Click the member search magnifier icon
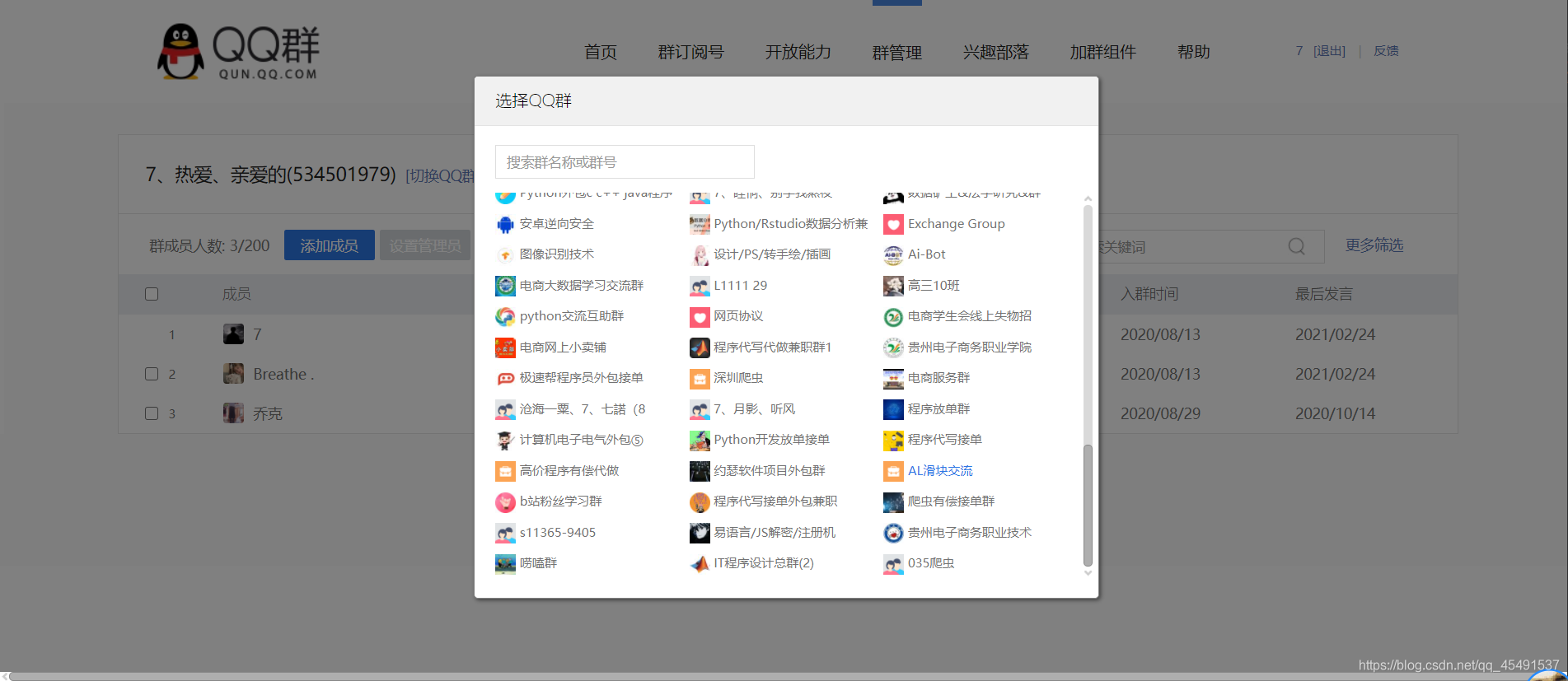1568x681 pixels. [x=1296, y=246]
